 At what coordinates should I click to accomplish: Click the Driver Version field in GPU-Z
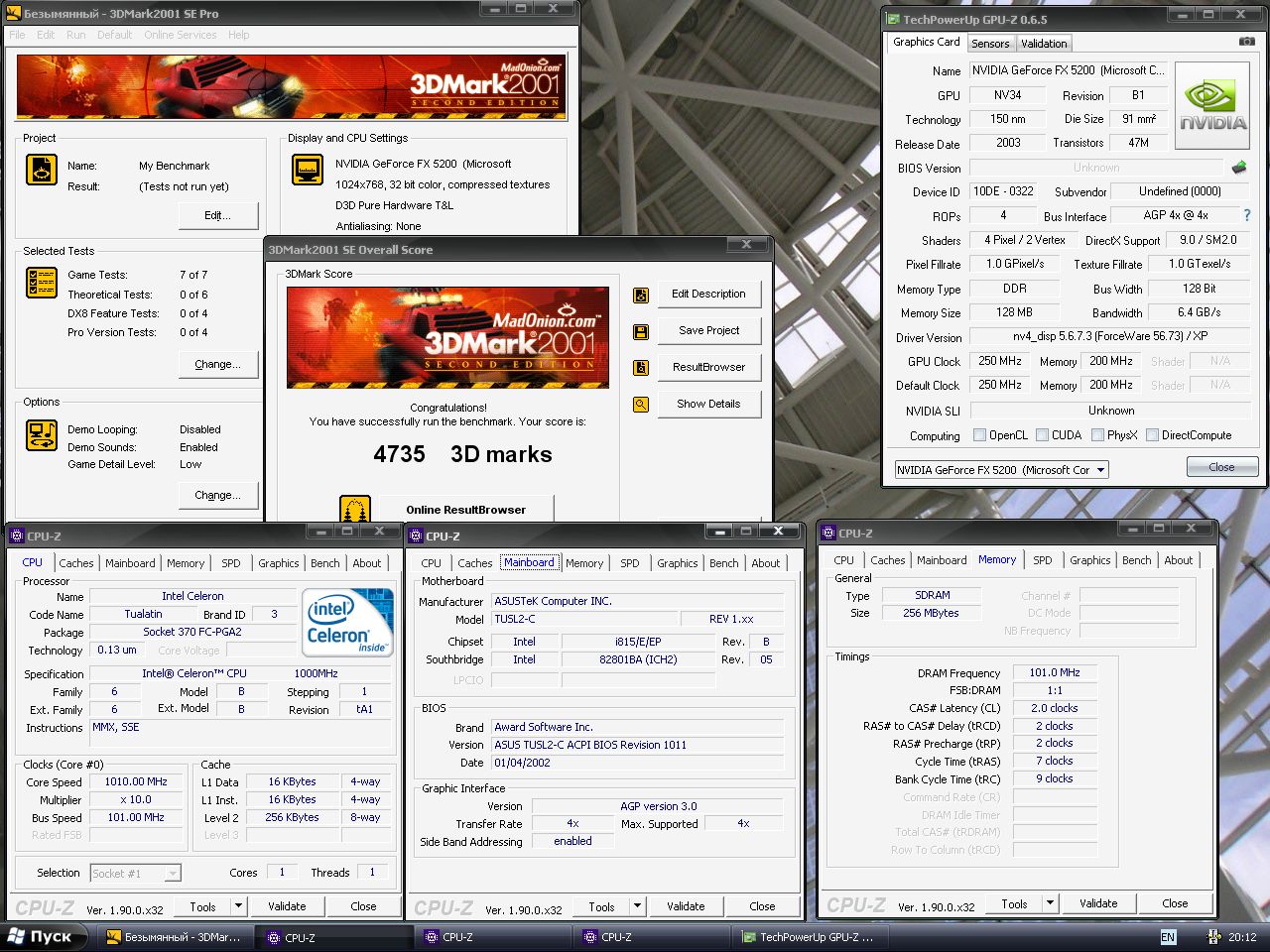click(1109, 337)
